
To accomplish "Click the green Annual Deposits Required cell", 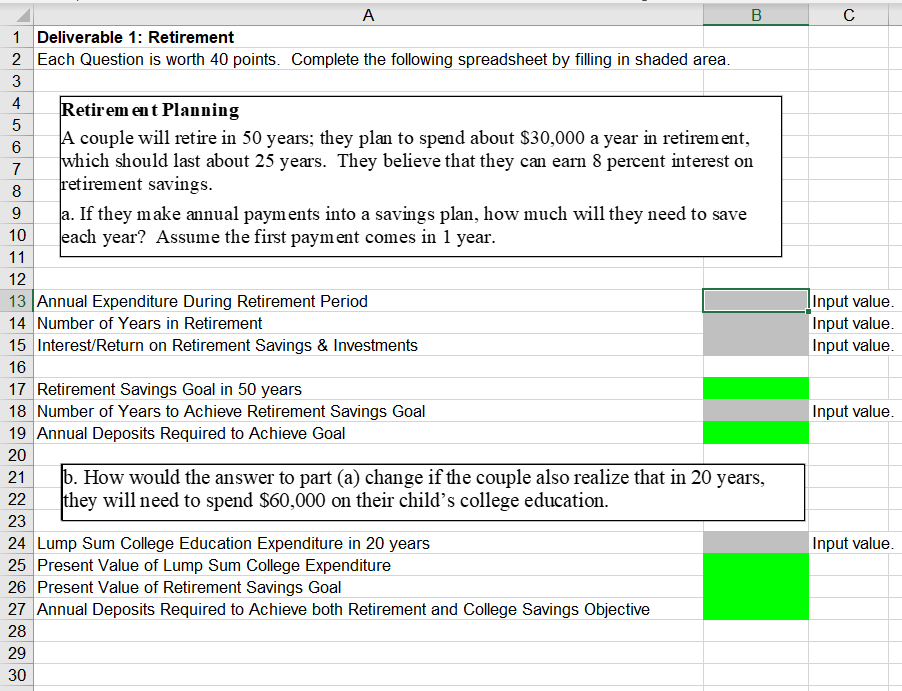I will pyautogui.click(x=755, y=432).
